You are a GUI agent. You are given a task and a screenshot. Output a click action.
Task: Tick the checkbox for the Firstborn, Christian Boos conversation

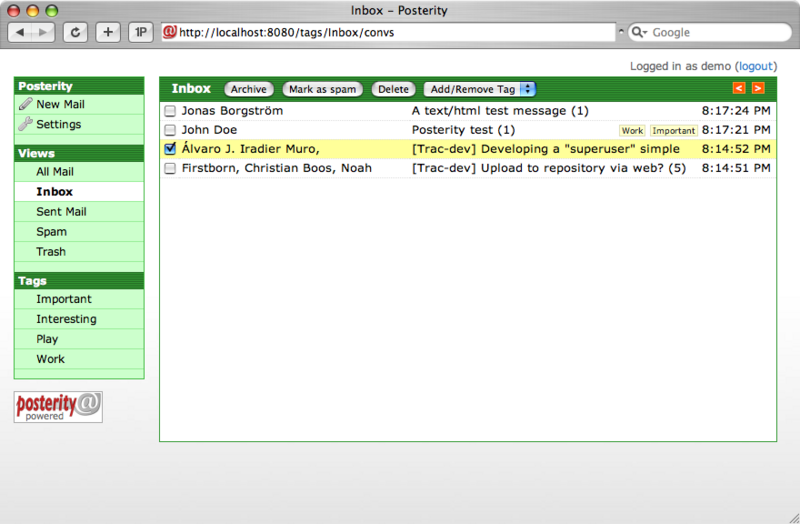[170, 168]
